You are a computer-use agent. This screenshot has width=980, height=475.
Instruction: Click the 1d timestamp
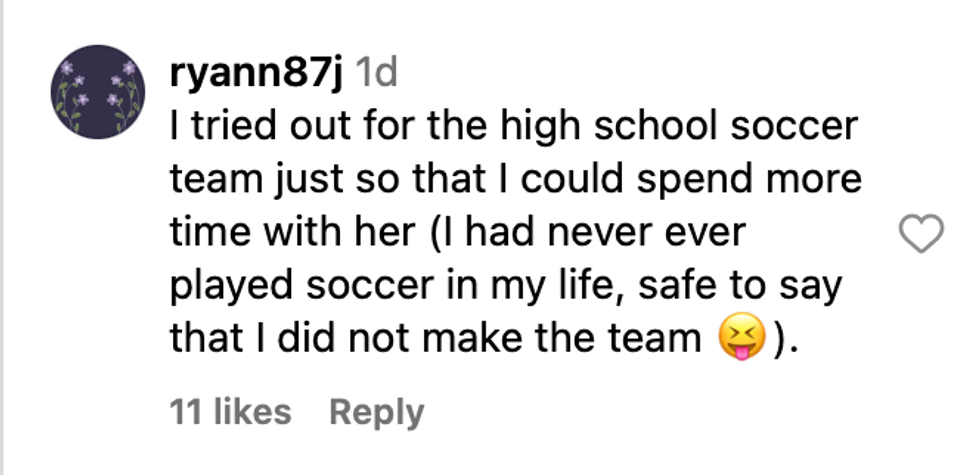tap(377, 73)
